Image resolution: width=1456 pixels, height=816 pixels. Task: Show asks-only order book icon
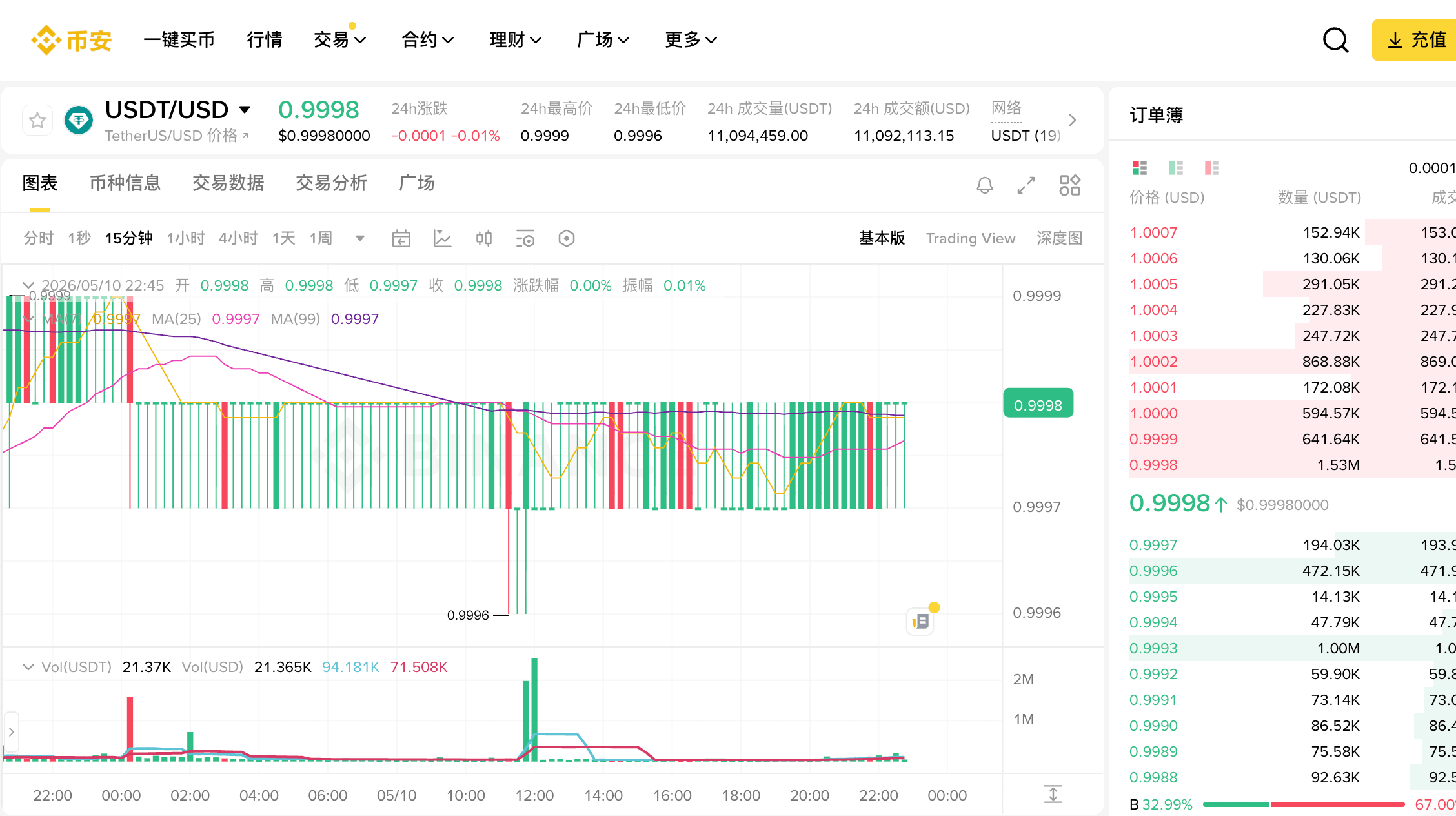[1212, 168]
